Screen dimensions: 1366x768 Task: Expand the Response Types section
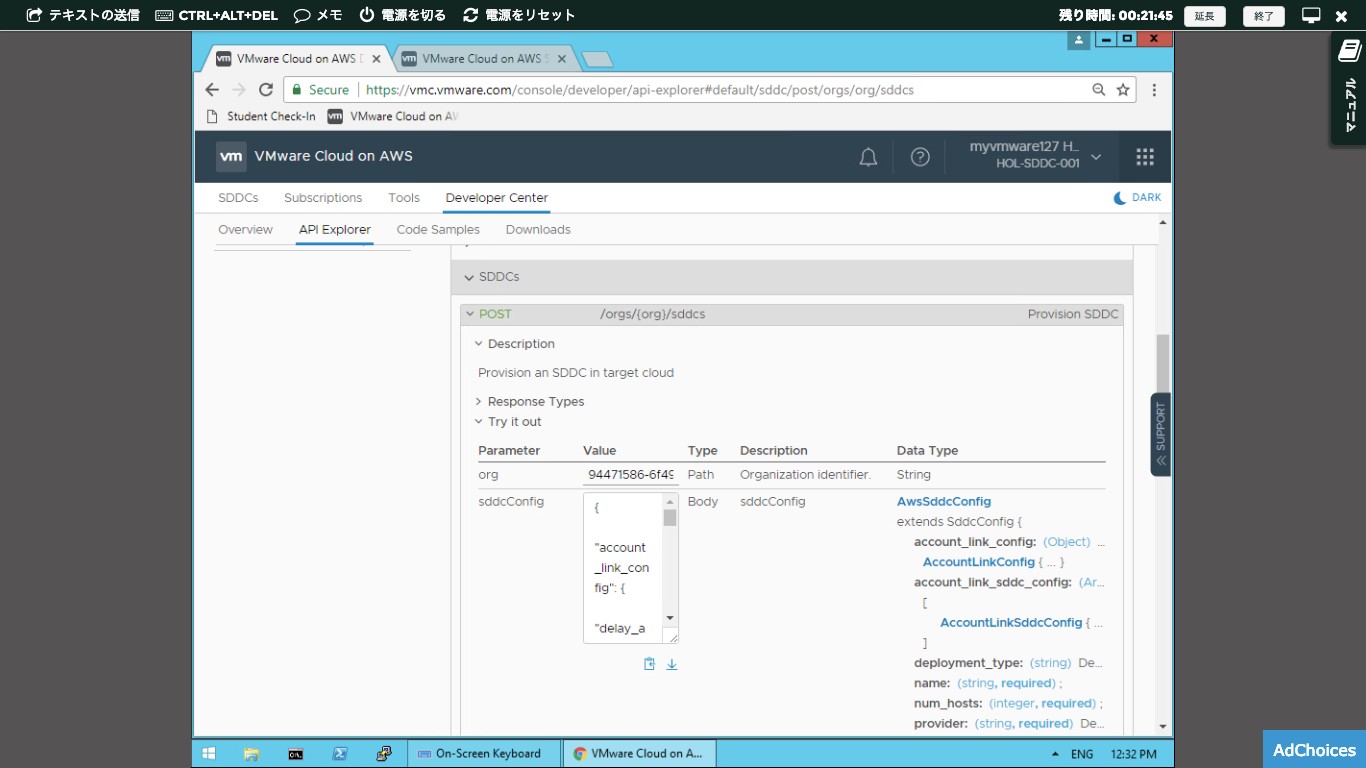pos(478,402)
